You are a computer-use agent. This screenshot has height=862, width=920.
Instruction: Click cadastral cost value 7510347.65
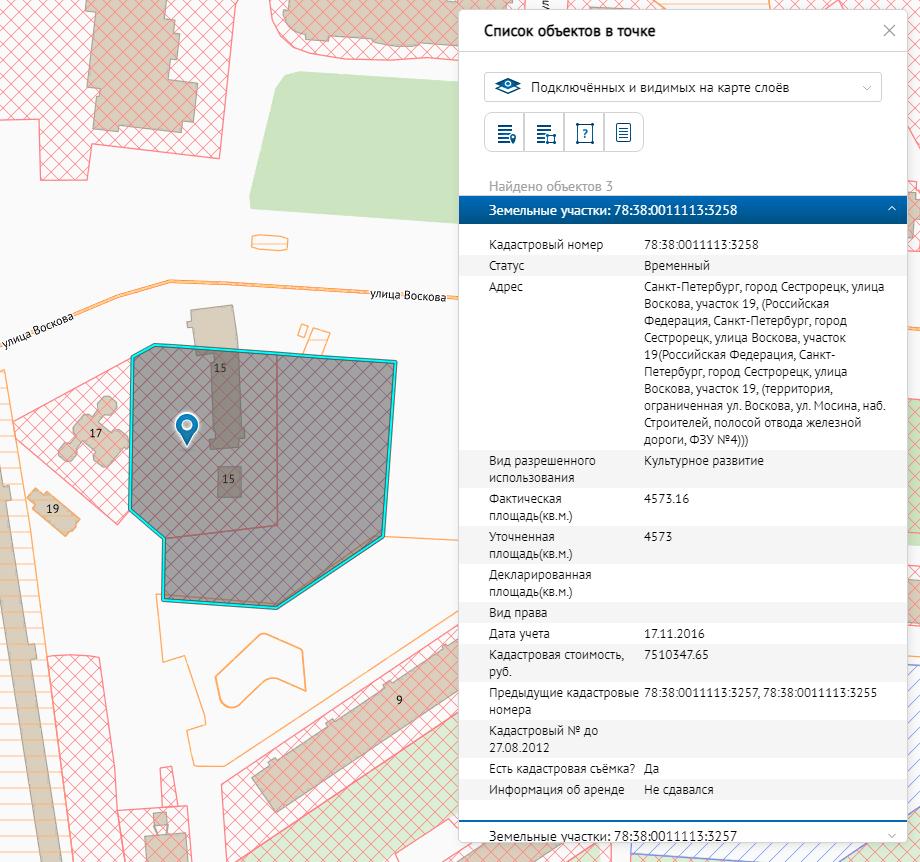click(676, 655)
